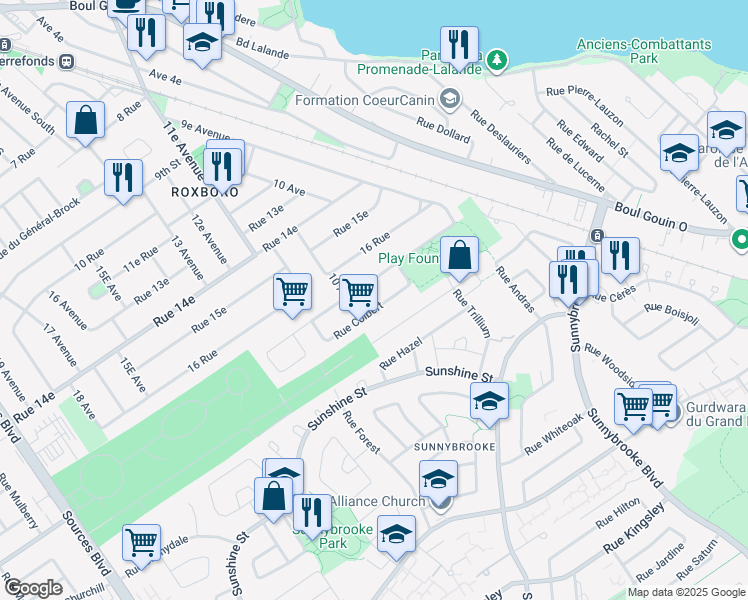Open the shopping bag marker at Play Fountain
Screen dimensions: 748x600
pos(459,256)
